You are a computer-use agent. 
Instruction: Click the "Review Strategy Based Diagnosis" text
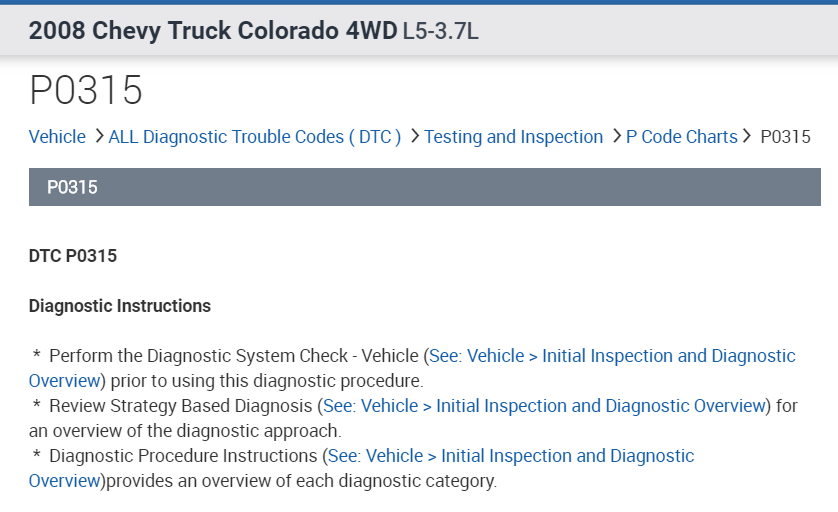(x=180, y=406)
